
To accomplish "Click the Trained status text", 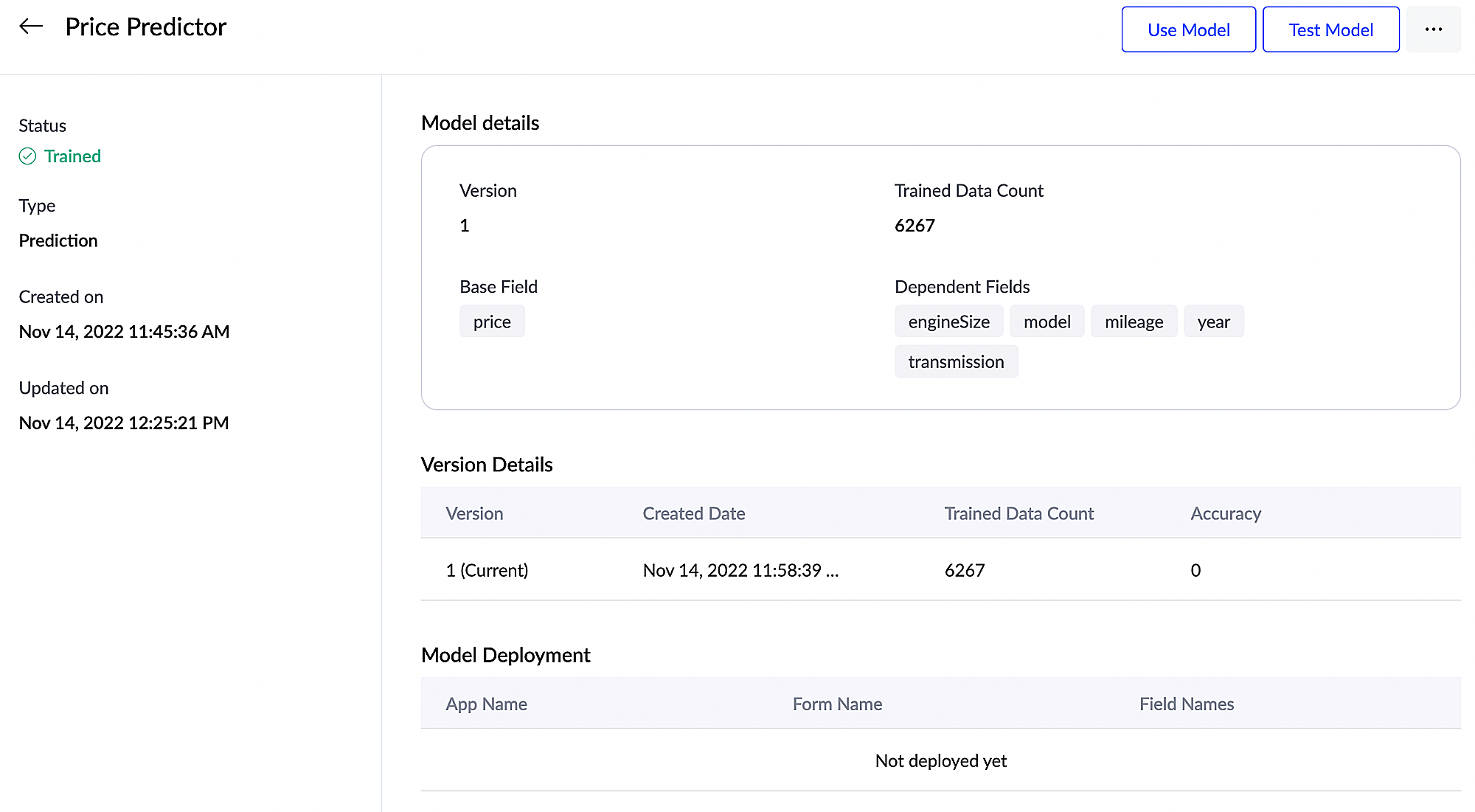I will (x=72, y=156).
